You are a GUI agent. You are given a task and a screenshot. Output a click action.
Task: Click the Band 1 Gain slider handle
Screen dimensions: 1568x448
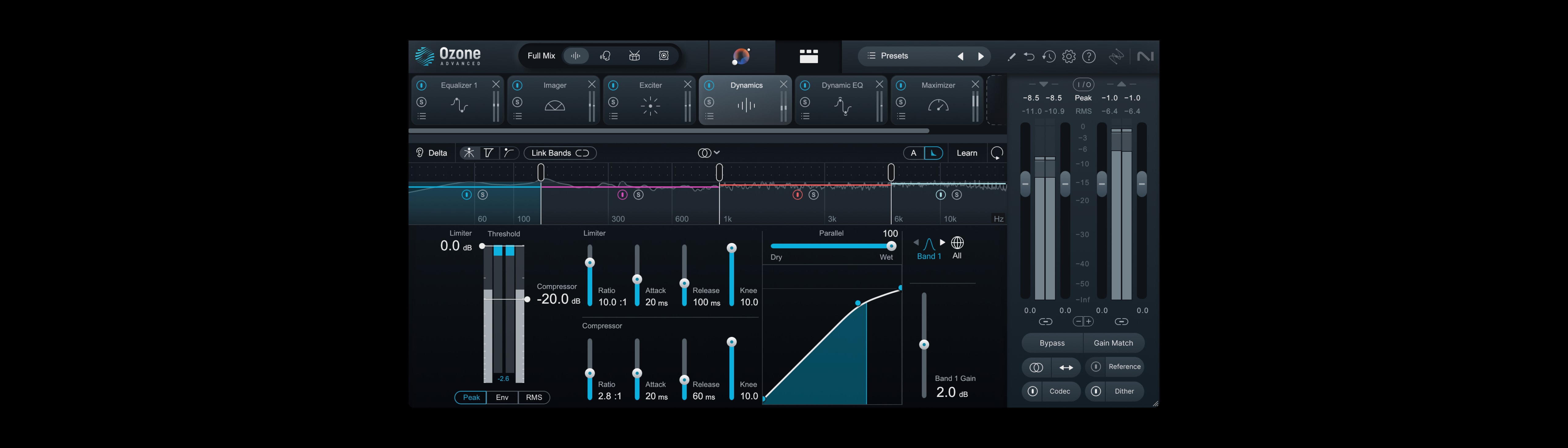(x=924, y=344)
